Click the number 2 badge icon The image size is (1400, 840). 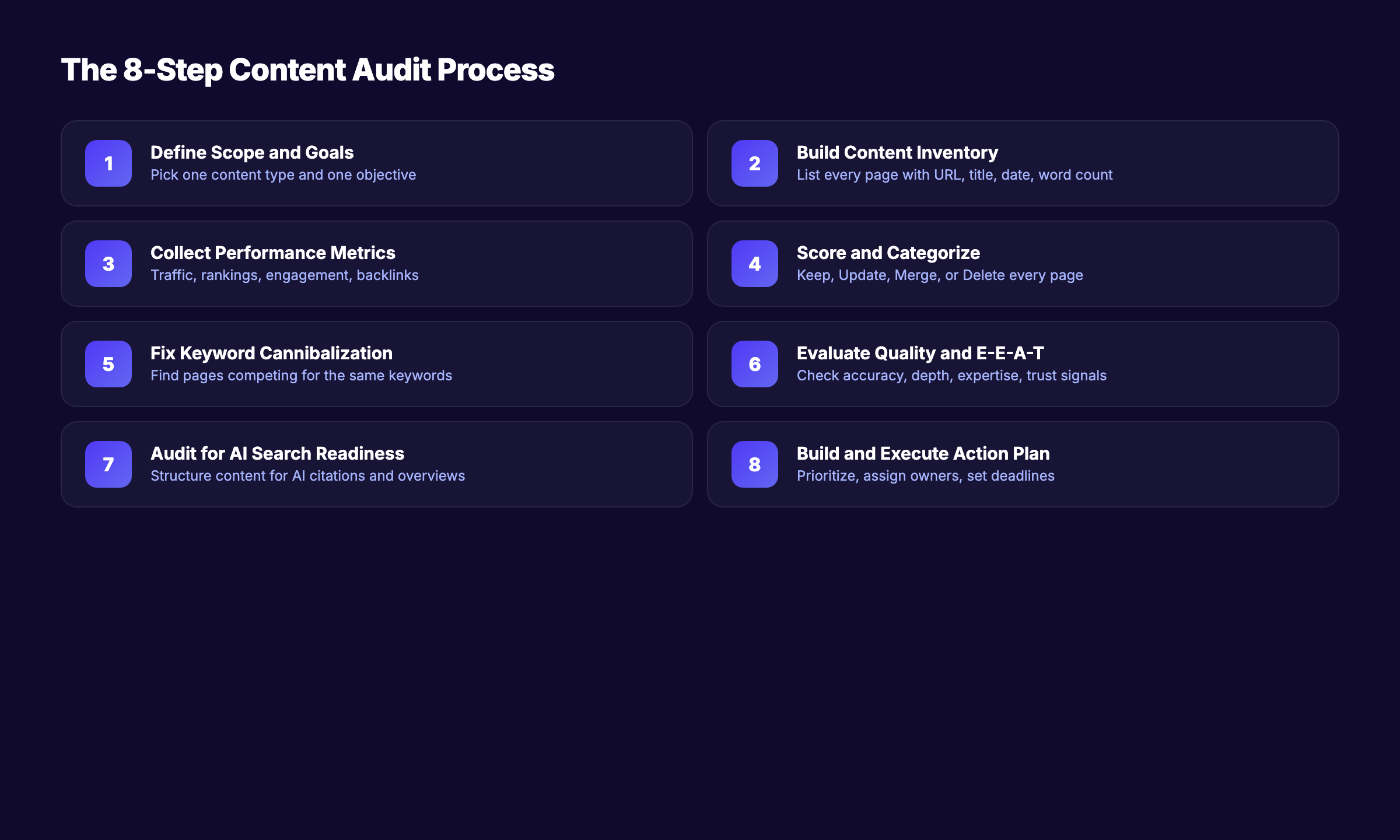pyautogui.click(x=755, y=163)
